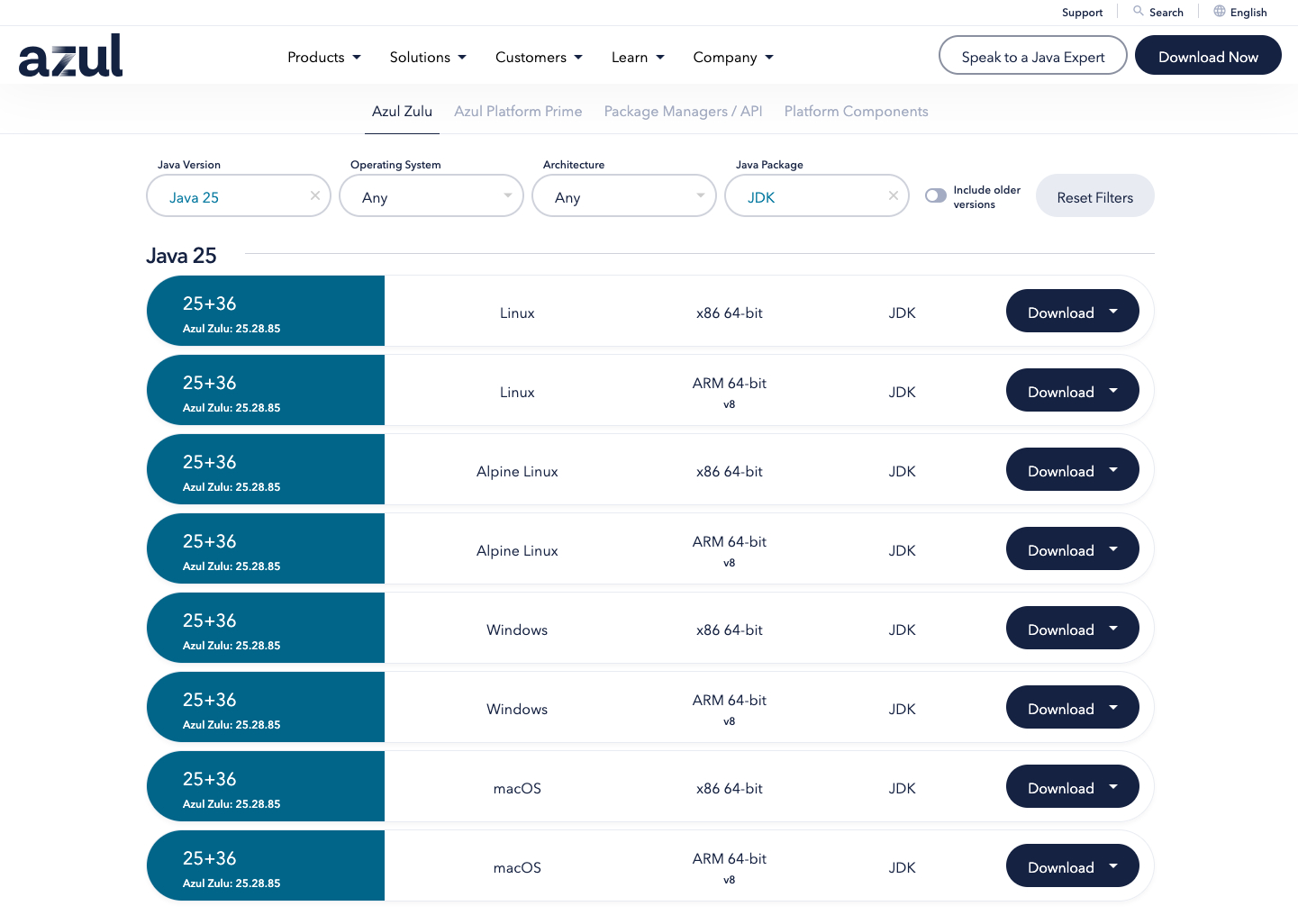Download macOS ARM 64-bit JDK
The width and height of the screenshot is (1298, 924).
(1072, 866)
